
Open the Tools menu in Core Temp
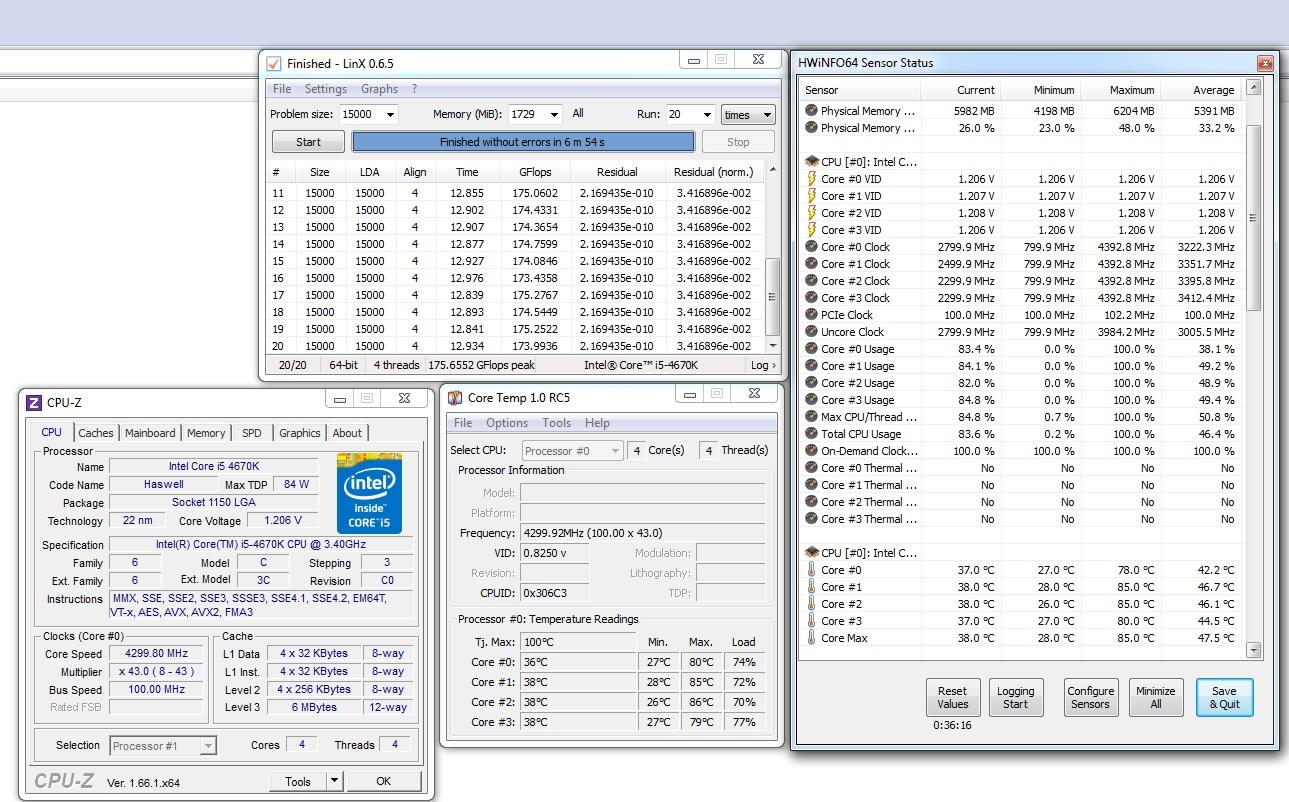click(x=556, y=423)
